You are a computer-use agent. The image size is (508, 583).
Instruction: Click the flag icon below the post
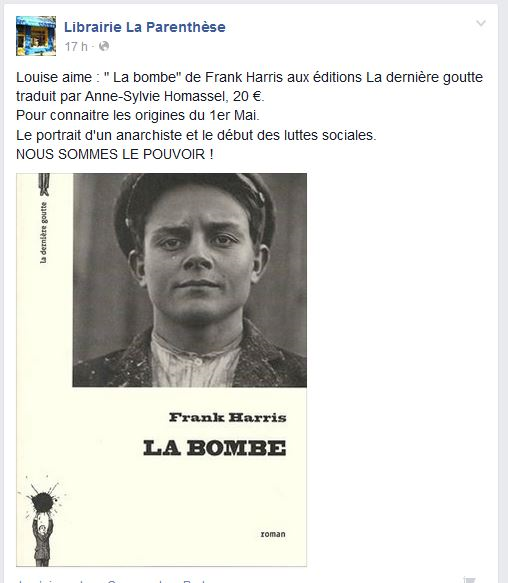coord(469,580)
